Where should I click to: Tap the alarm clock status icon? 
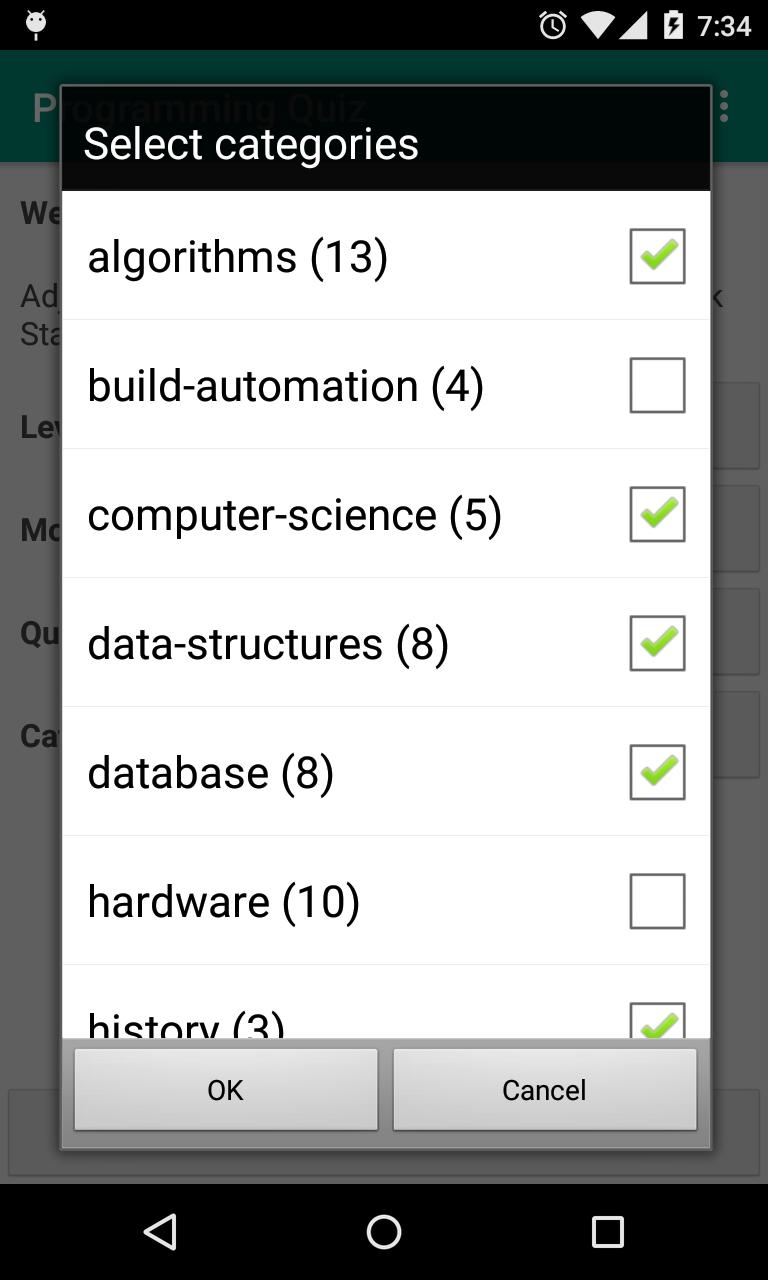551,25
